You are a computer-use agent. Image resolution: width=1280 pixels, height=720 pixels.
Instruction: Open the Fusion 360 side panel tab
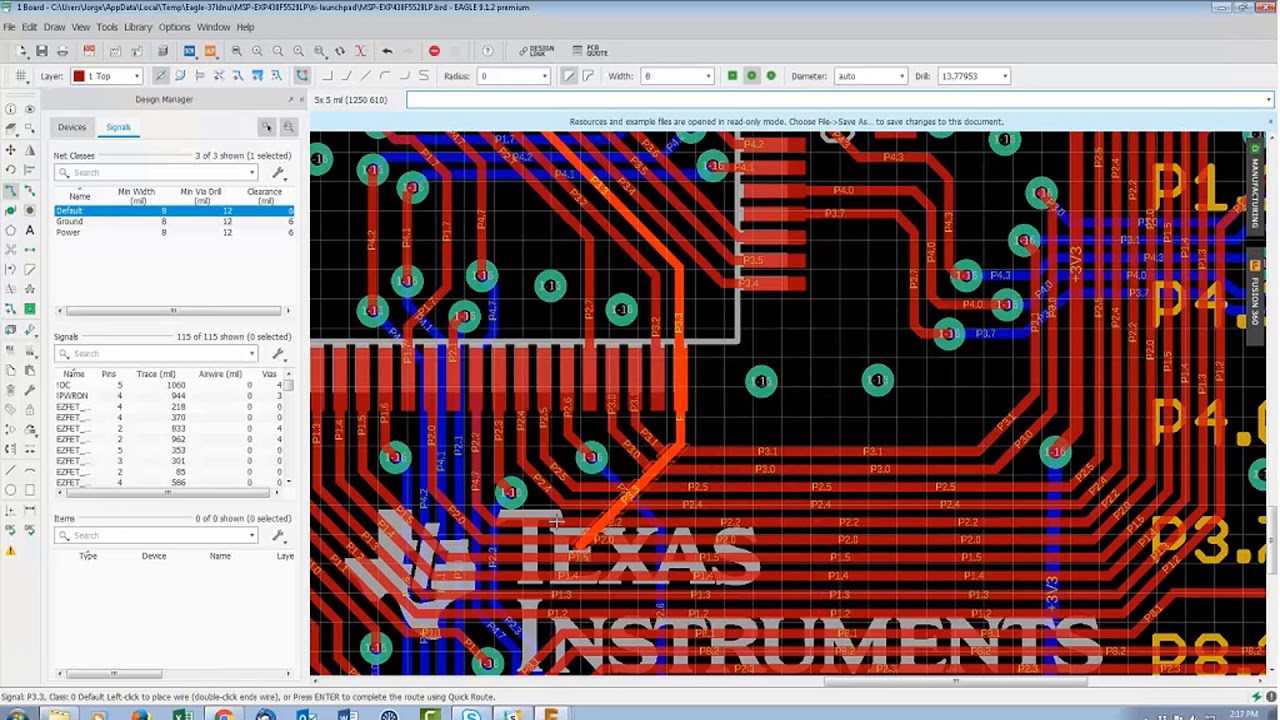click(x=1255, y=296)
